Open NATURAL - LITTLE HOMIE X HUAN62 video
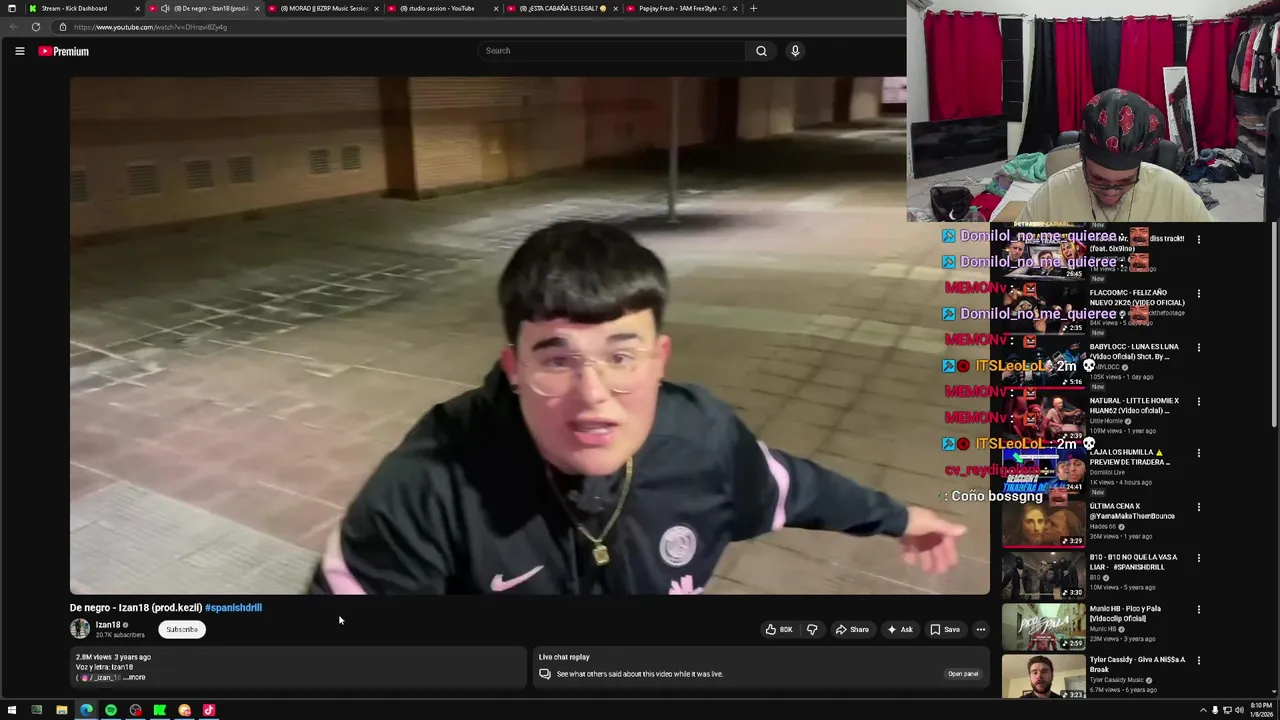The image size is (1280, 720). pos(1134,405)
